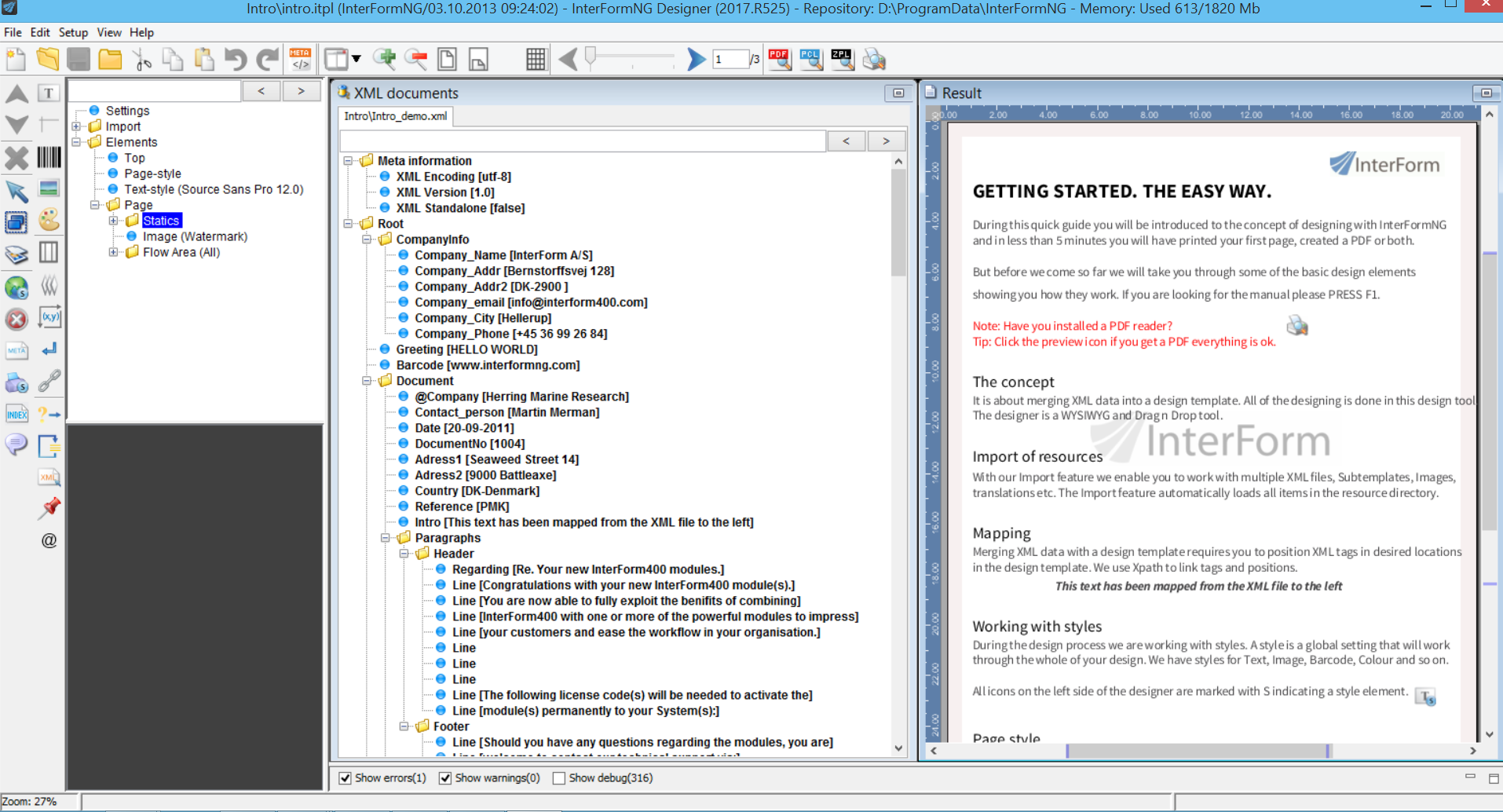Click the Zoom out magnifier icon
Screen dimensions: 1503x812
[416, 60]
